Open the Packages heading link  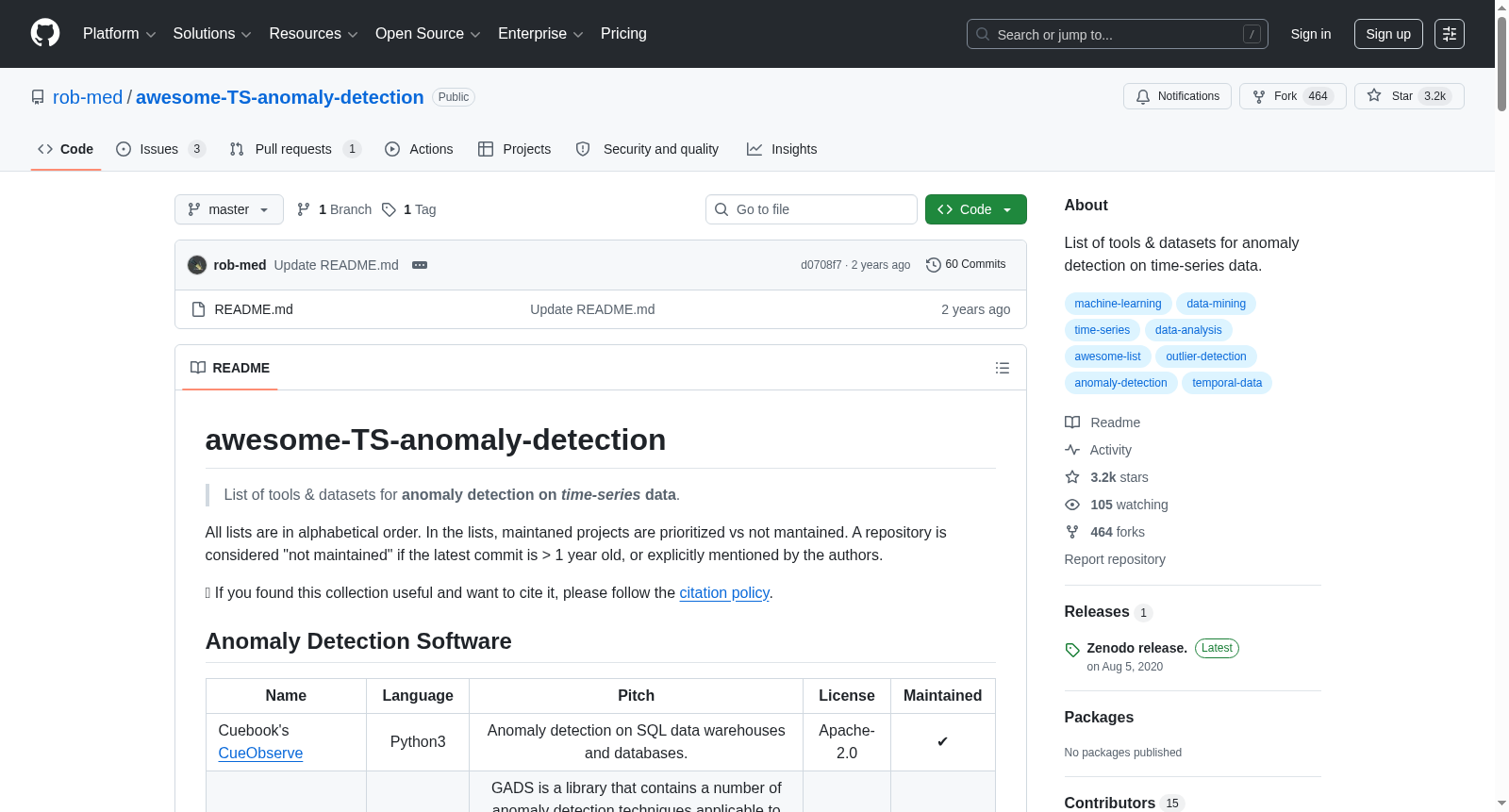(x=1099, y=717)
